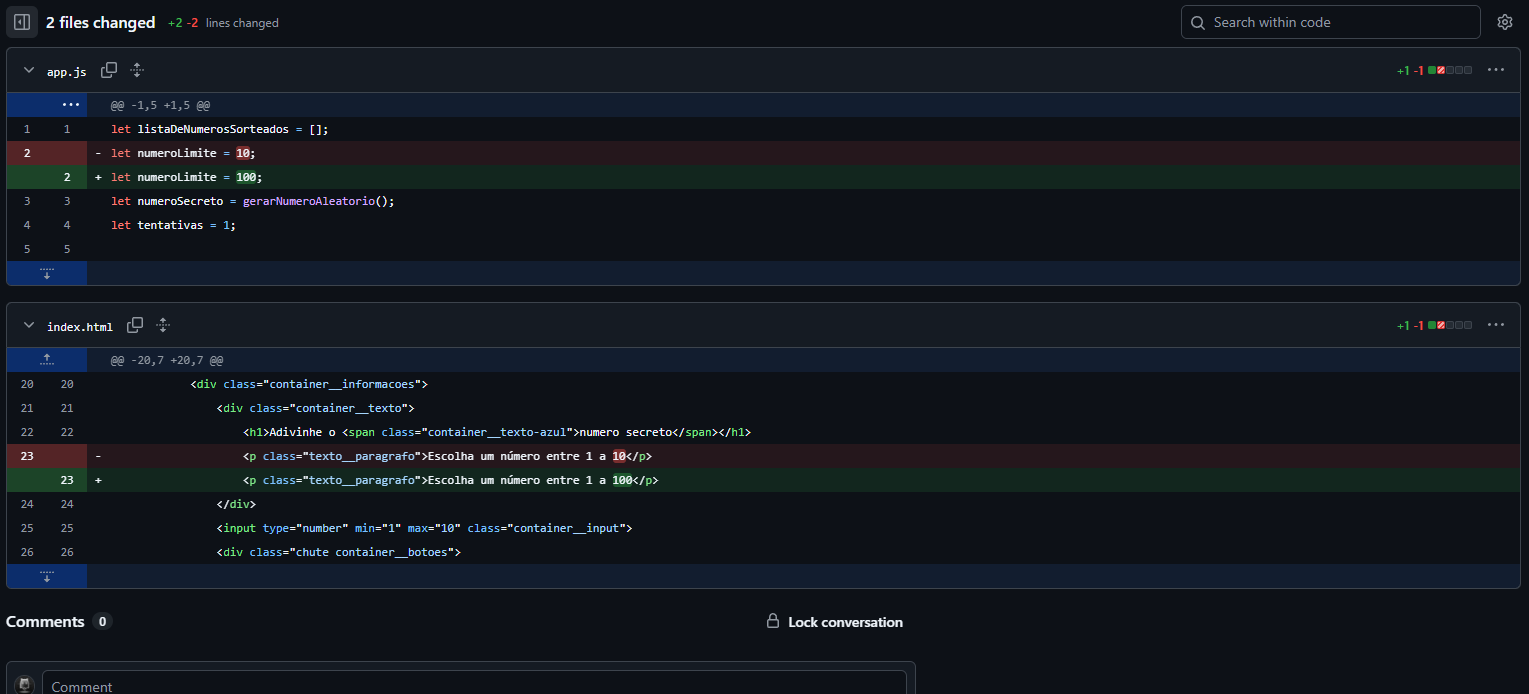The width and height of the screenshot is (1529, 694).
Task: Focus the Search within code field
Action: 1340,22
